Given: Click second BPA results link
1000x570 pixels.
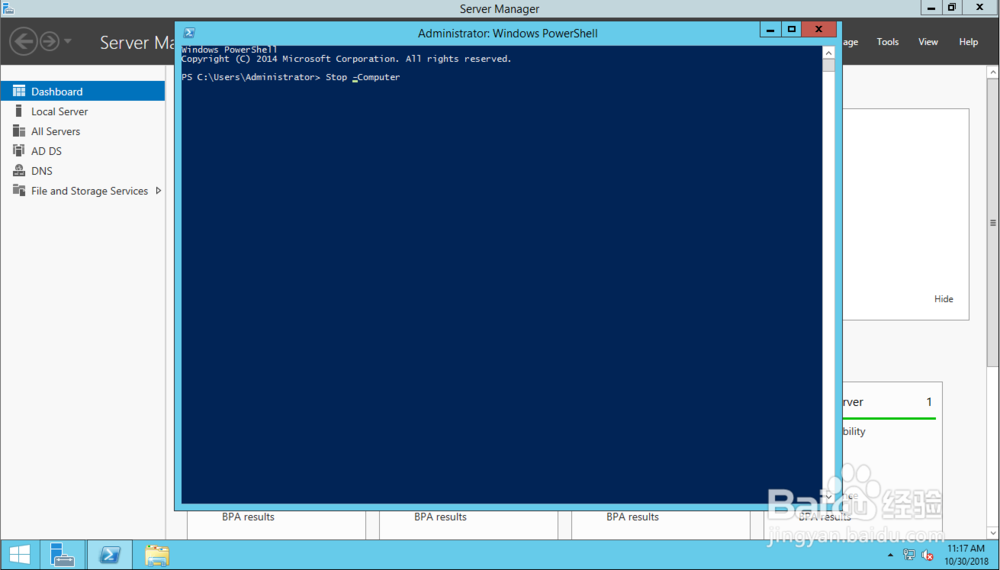Looking at the screenshot, I should (440, 517).
